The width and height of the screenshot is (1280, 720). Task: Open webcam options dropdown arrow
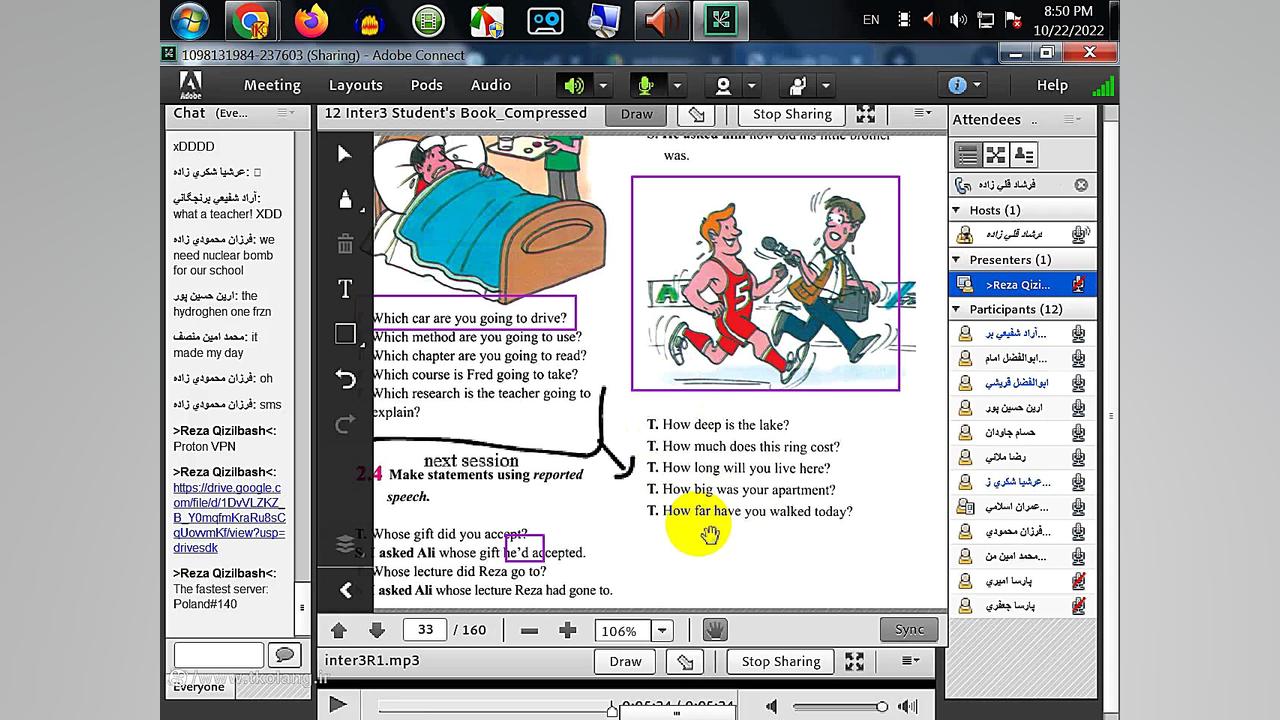tap(751, 85)
